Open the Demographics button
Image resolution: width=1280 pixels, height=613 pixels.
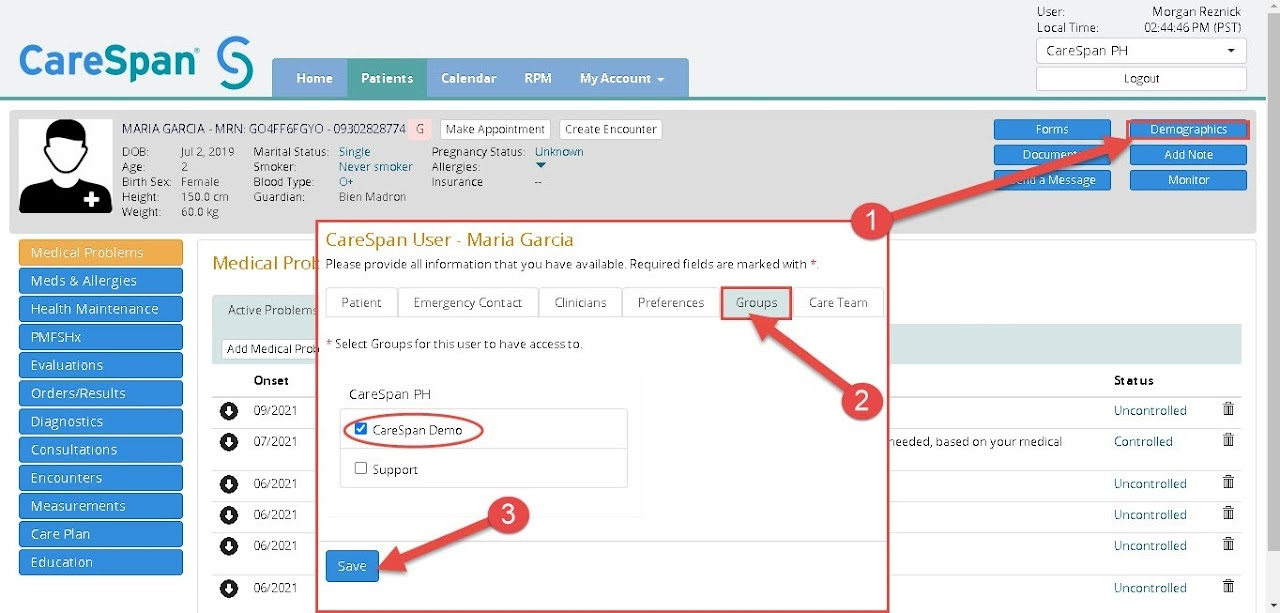pyautogui.click(x=1188, y=129)
